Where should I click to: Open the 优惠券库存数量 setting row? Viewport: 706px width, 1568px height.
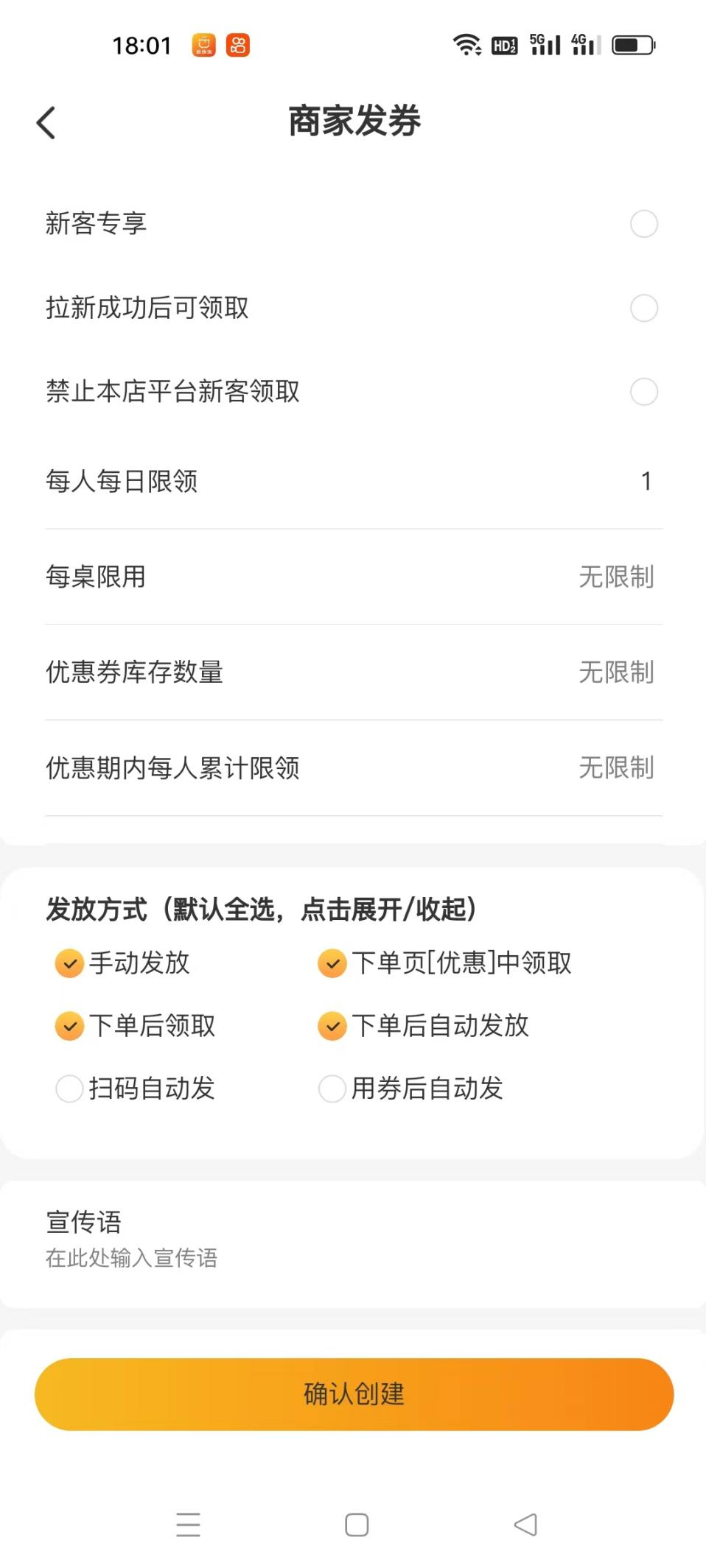pyautogui.click(x=353, y=672)
